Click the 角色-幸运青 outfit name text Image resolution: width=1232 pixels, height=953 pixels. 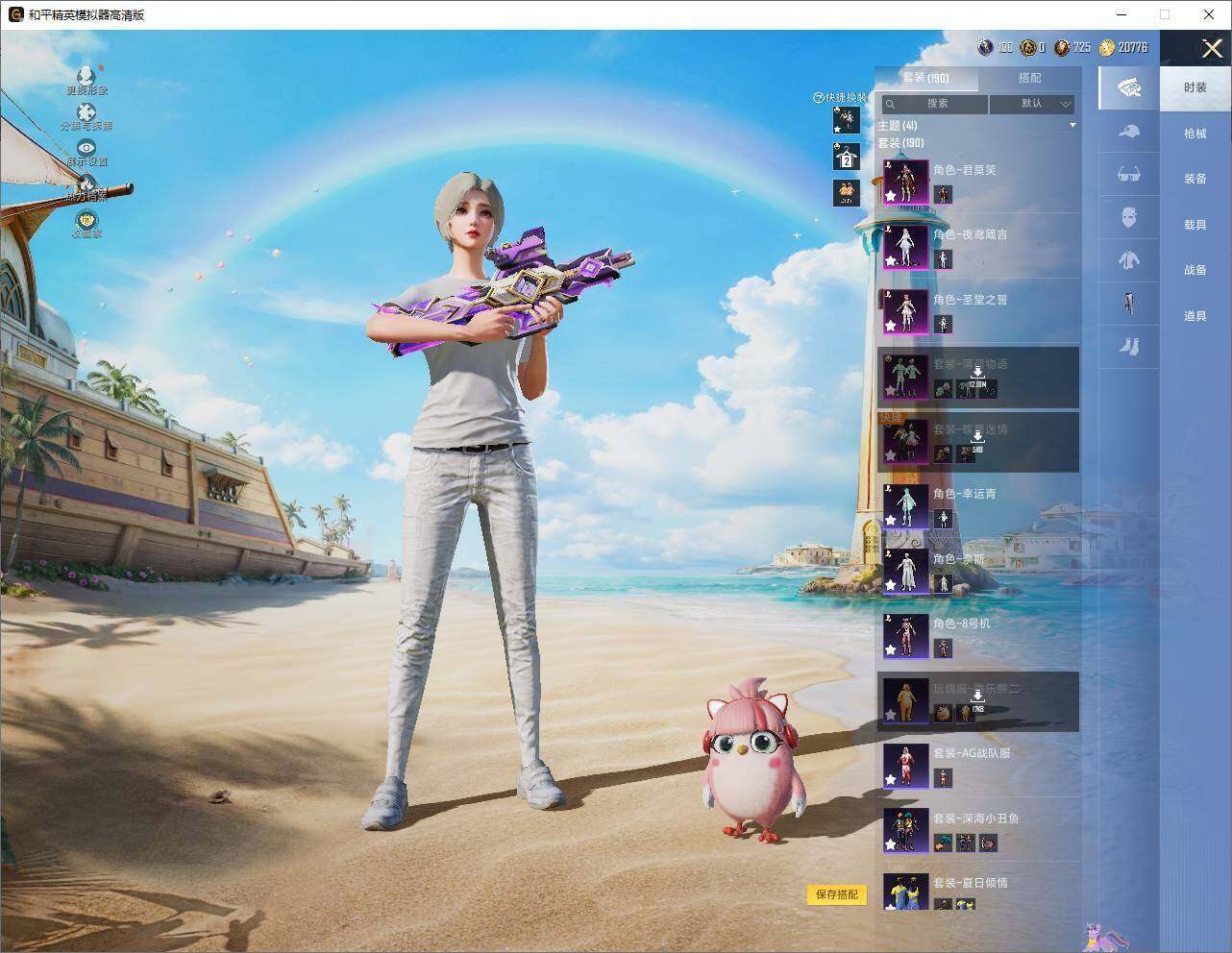click(965, 494)
